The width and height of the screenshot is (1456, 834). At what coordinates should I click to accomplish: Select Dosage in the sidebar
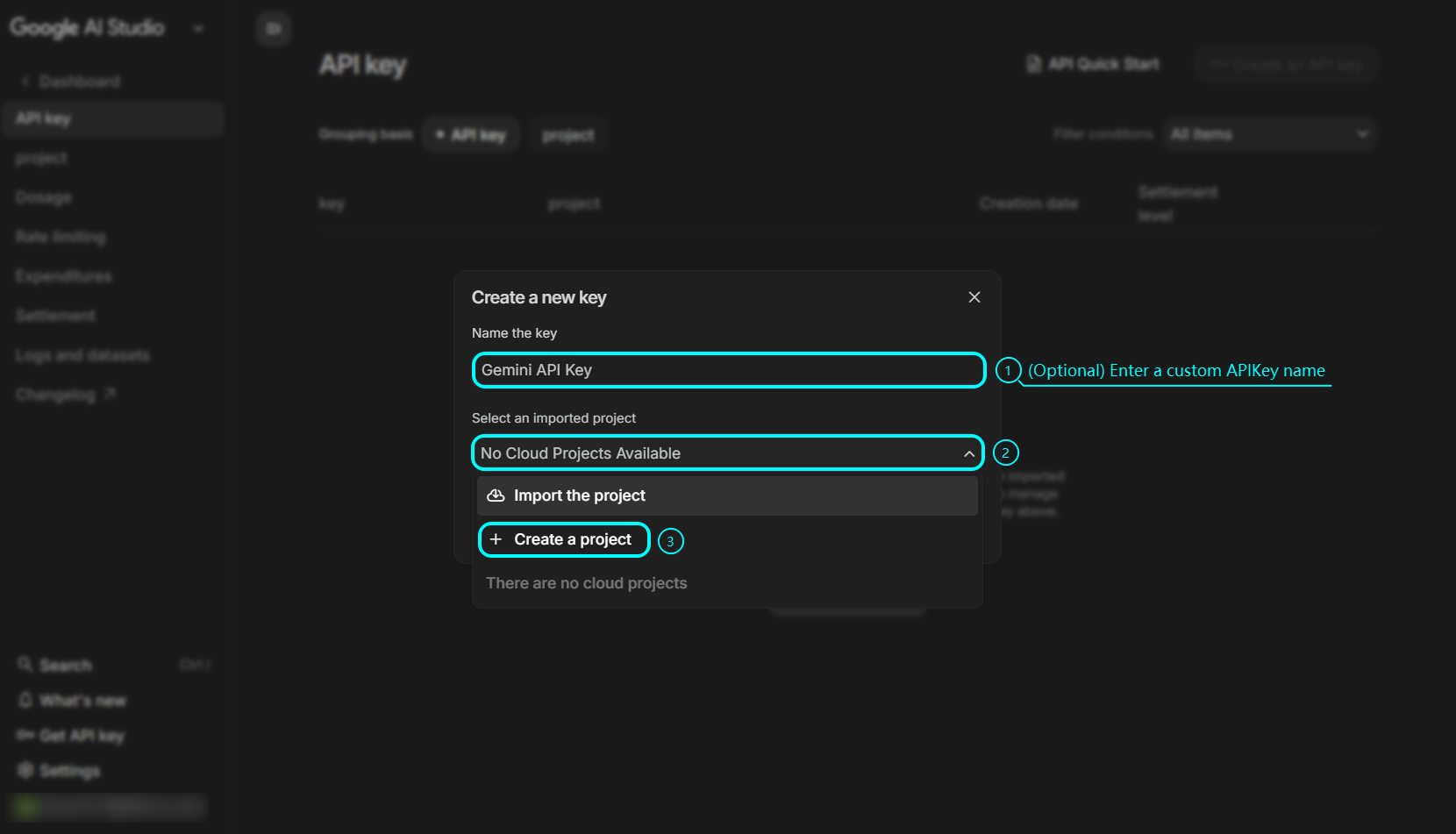coord(43,196)
